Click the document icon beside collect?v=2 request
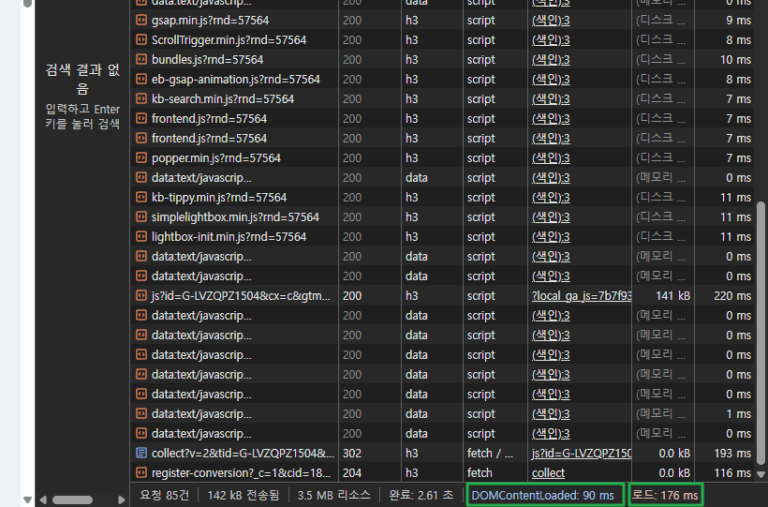 [142, 453]
